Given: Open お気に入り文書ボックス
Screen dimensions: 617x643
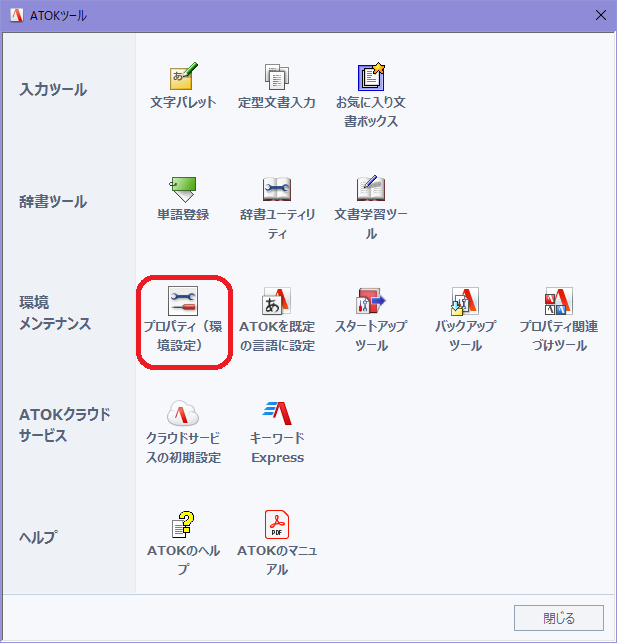Looking at the screenshot, I should pyautogui.click(x=371, y=95).
